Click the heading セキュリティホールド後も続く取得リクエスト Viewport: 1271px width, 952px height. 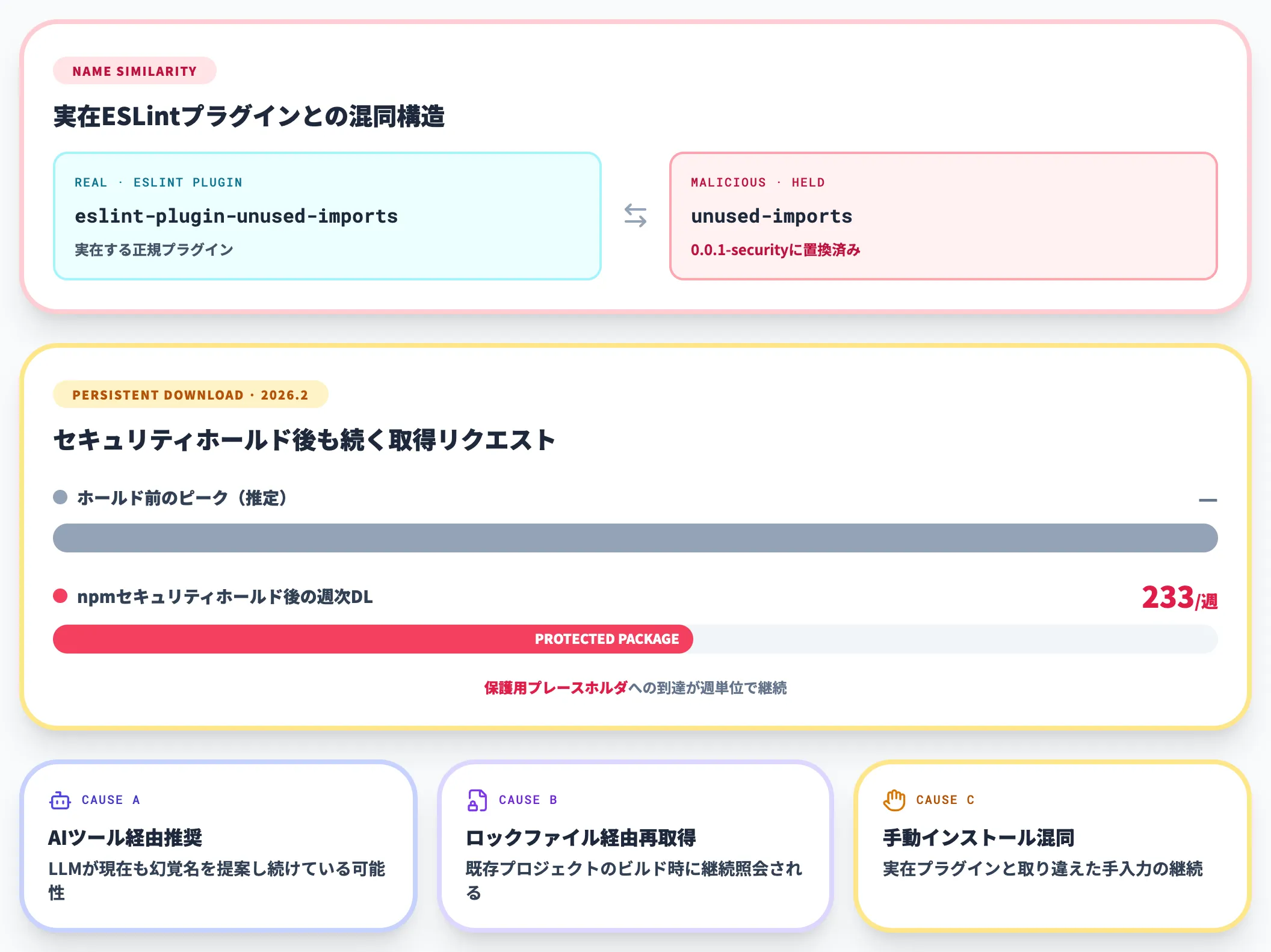pyautogui.click(x=304, y=440)
